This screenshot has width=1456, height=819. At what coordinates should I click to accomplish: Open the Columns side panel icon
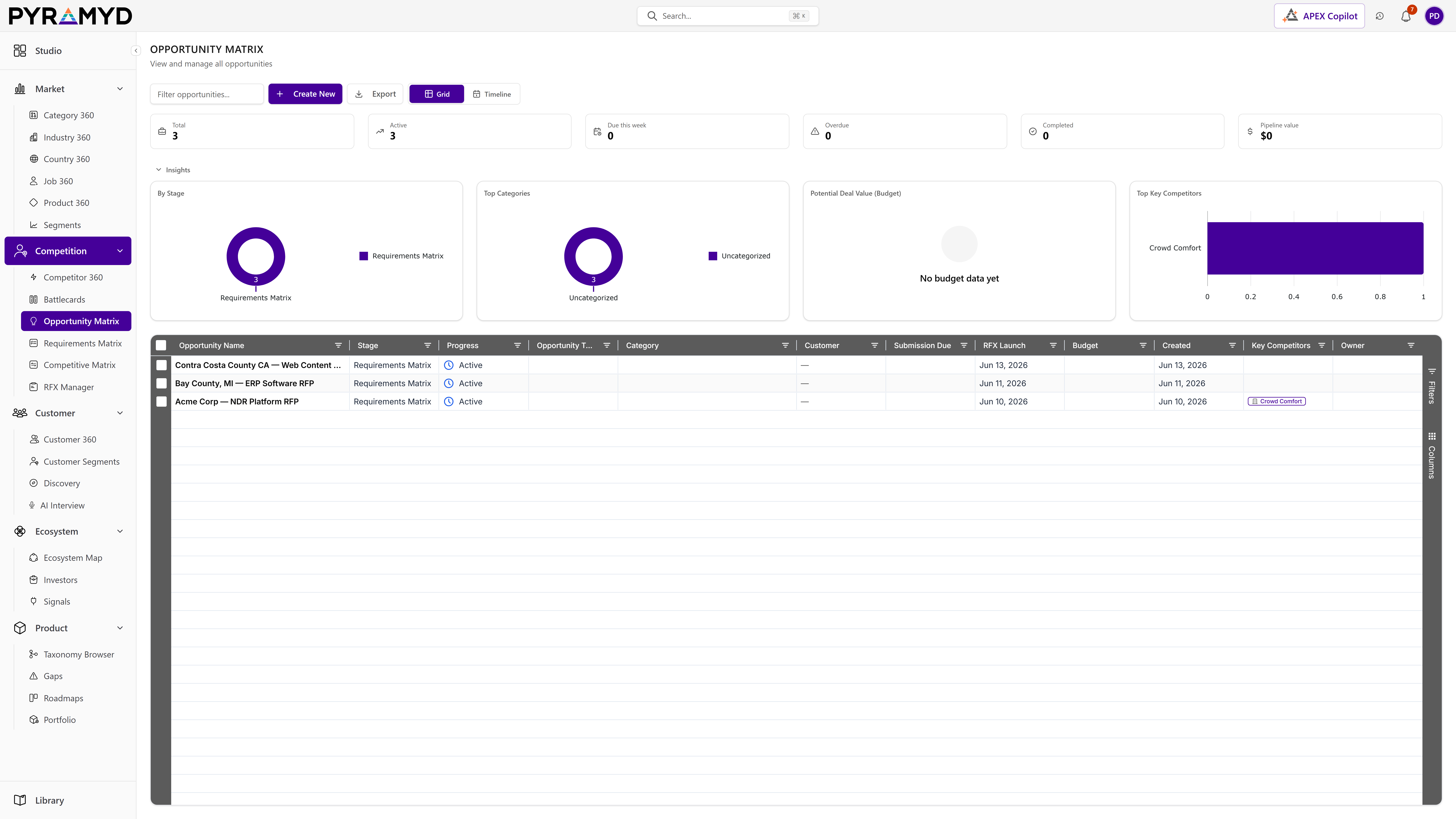coord(1432,436)
